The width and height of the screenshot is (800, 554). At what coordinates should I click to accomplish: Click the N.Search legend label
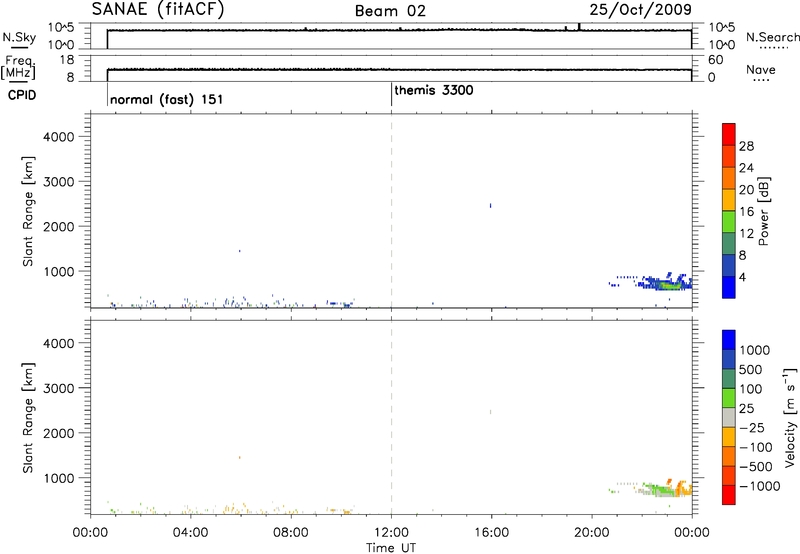[x=772, y=37]
